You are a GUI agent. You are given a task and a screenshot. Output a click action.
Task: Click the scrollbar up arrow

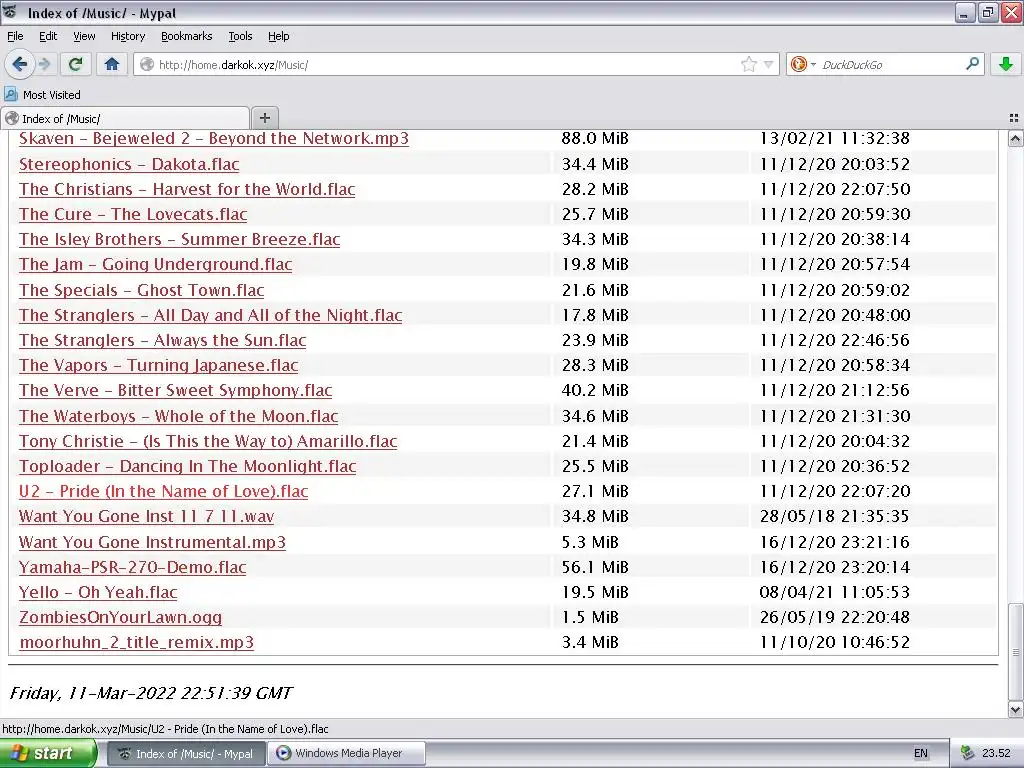(x=1015, y=138)
